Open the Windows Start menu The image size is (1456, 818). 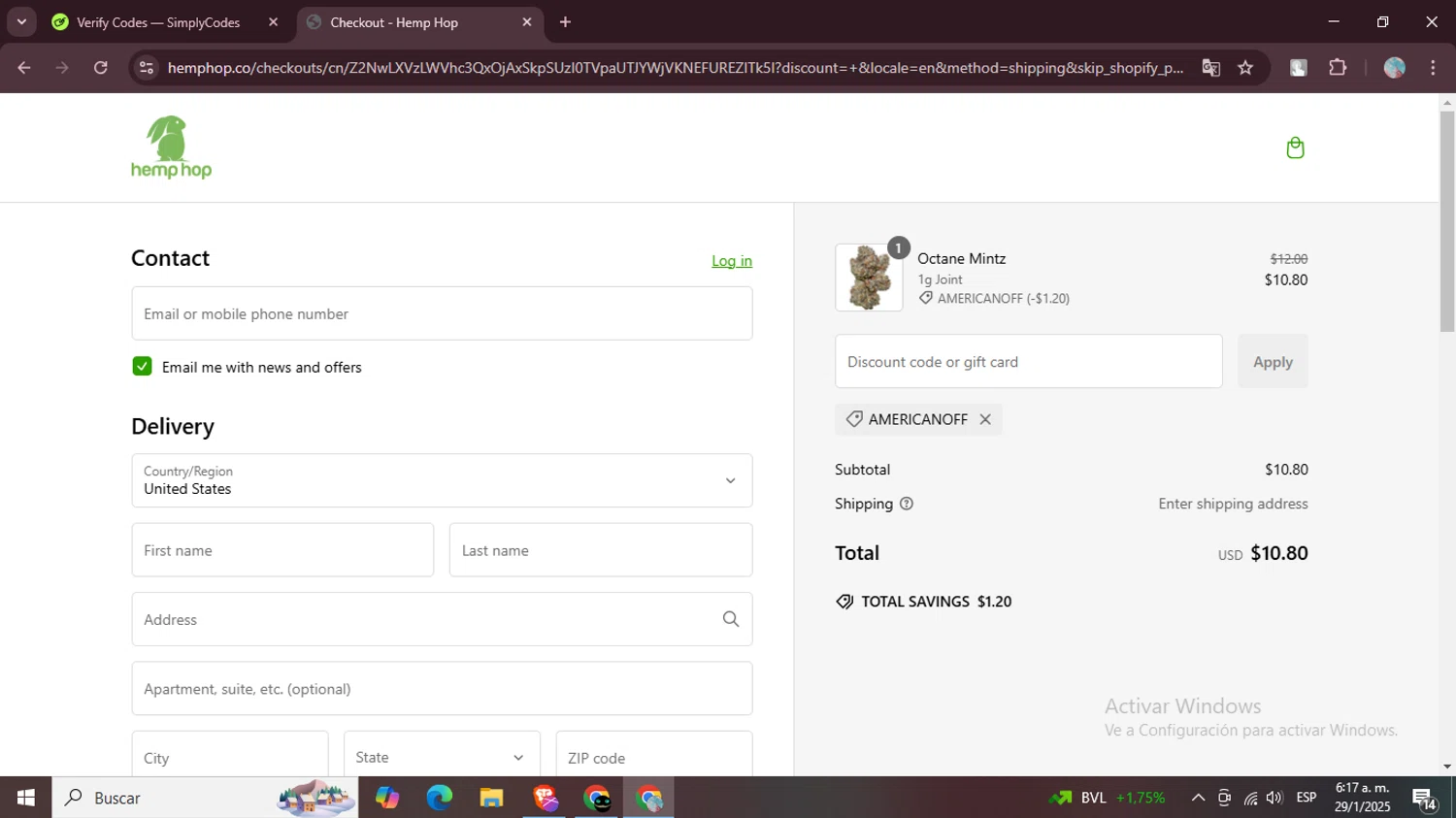[x=26, y=798]
